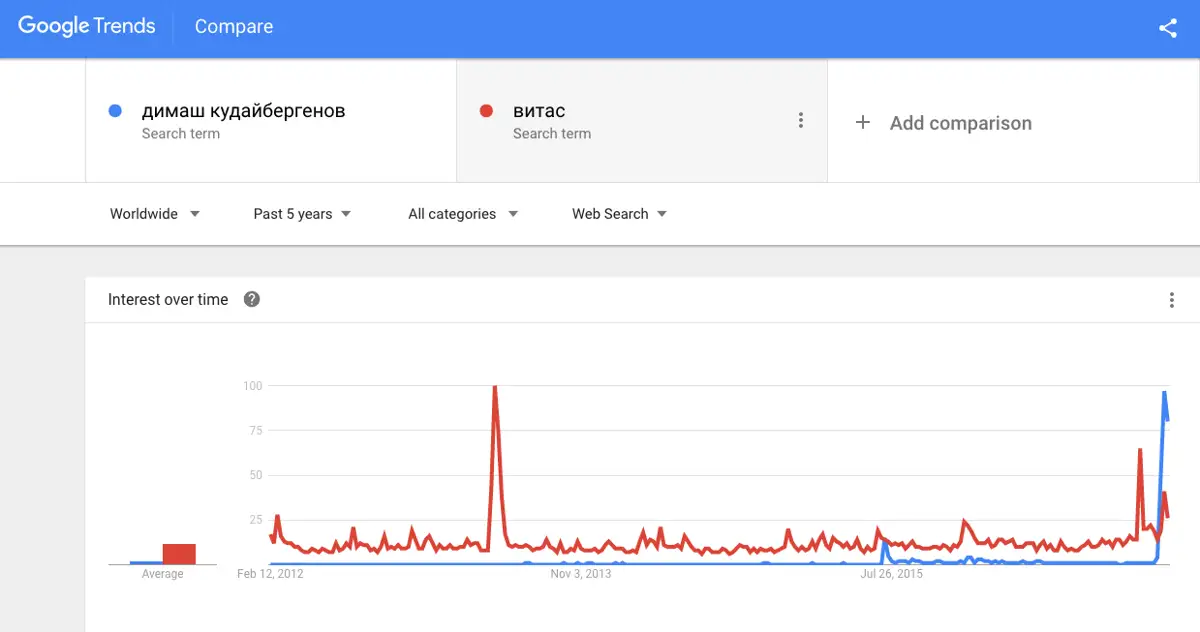Expand the All categories dropdown

point(463,214)
